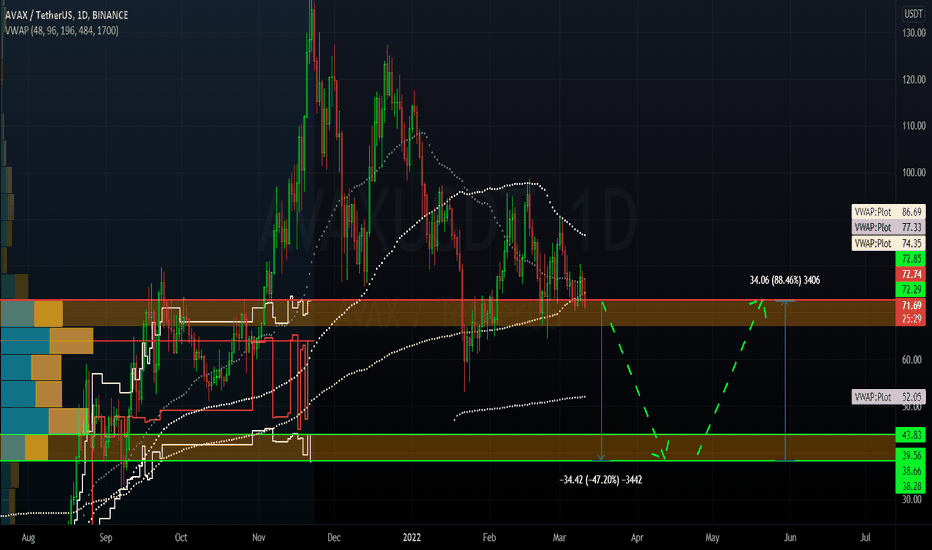Screen dimensions: 932x550
Task: Click the red 72.74 price label
Action: [911, 274]
